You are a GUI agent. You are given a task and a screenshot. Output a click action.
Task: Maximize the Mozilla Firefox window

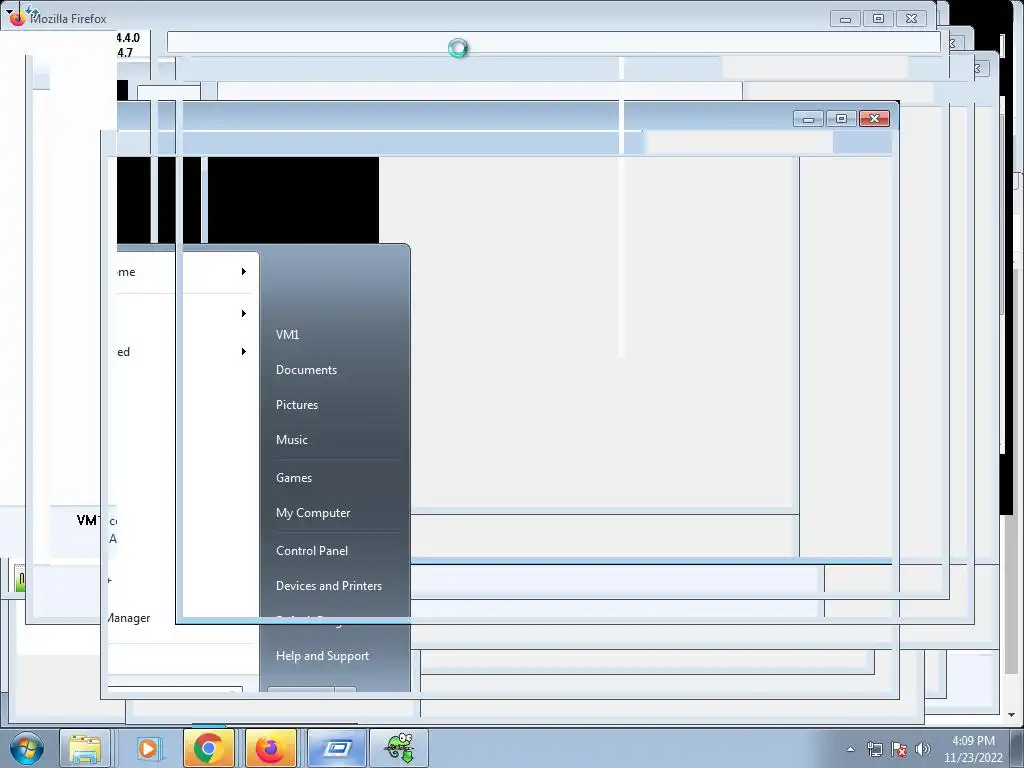coord(878,18)
